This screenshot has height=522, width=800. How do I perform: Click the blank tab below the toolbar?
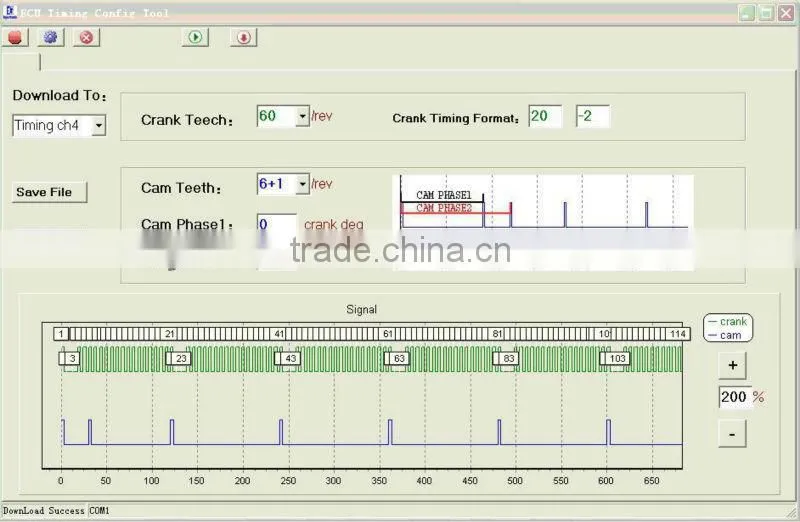(x=21, y=62)
